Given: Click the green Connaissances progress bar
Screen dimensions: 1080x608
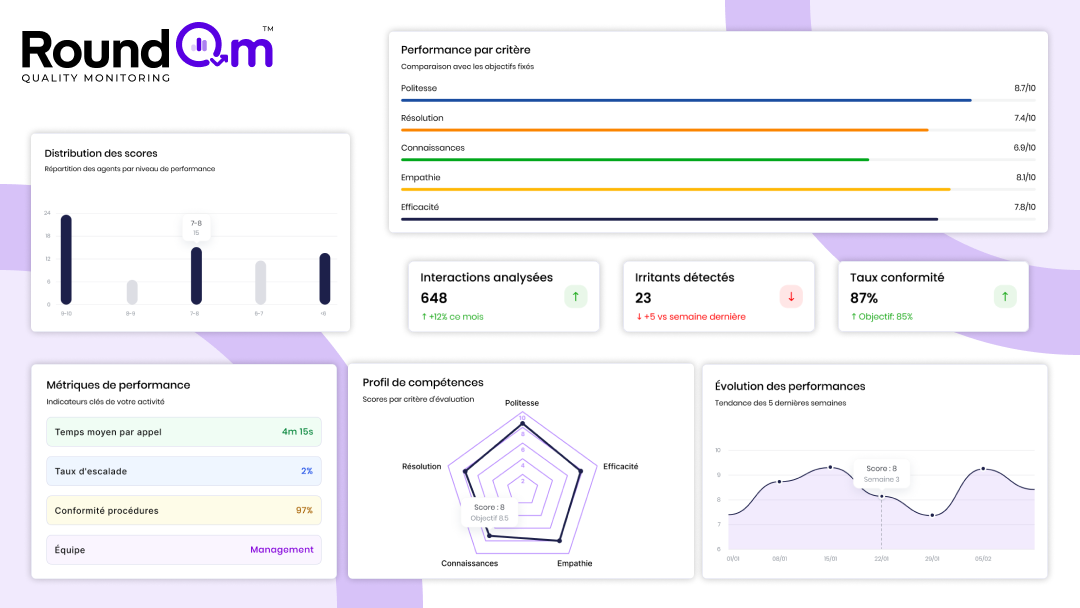Looking at the screenshot, I should (x=635, y=160).
